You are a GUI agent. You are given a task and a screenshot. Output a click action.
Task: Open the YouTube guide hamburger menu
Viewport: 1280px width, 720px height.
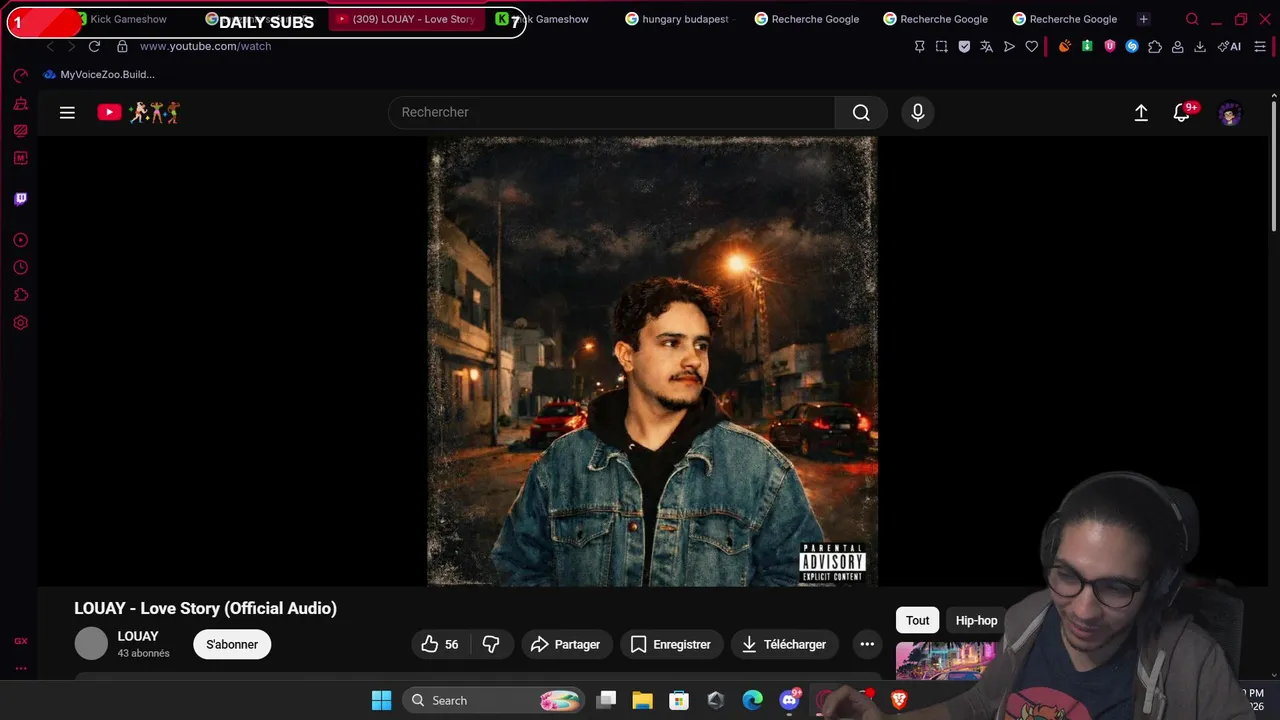(67, 113)
